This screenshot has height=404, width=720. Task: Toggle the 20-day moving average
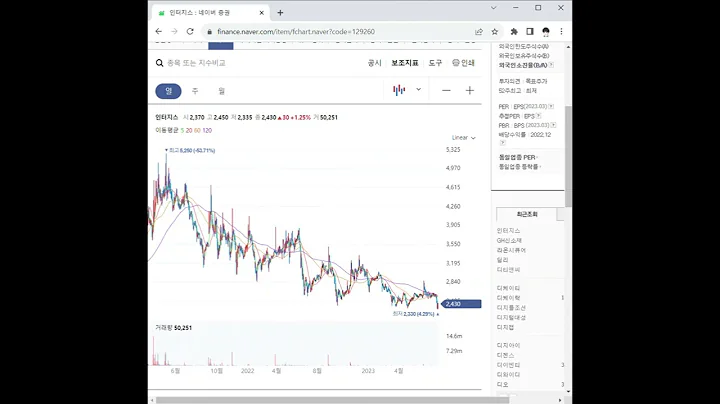click(x=189, y=130)
